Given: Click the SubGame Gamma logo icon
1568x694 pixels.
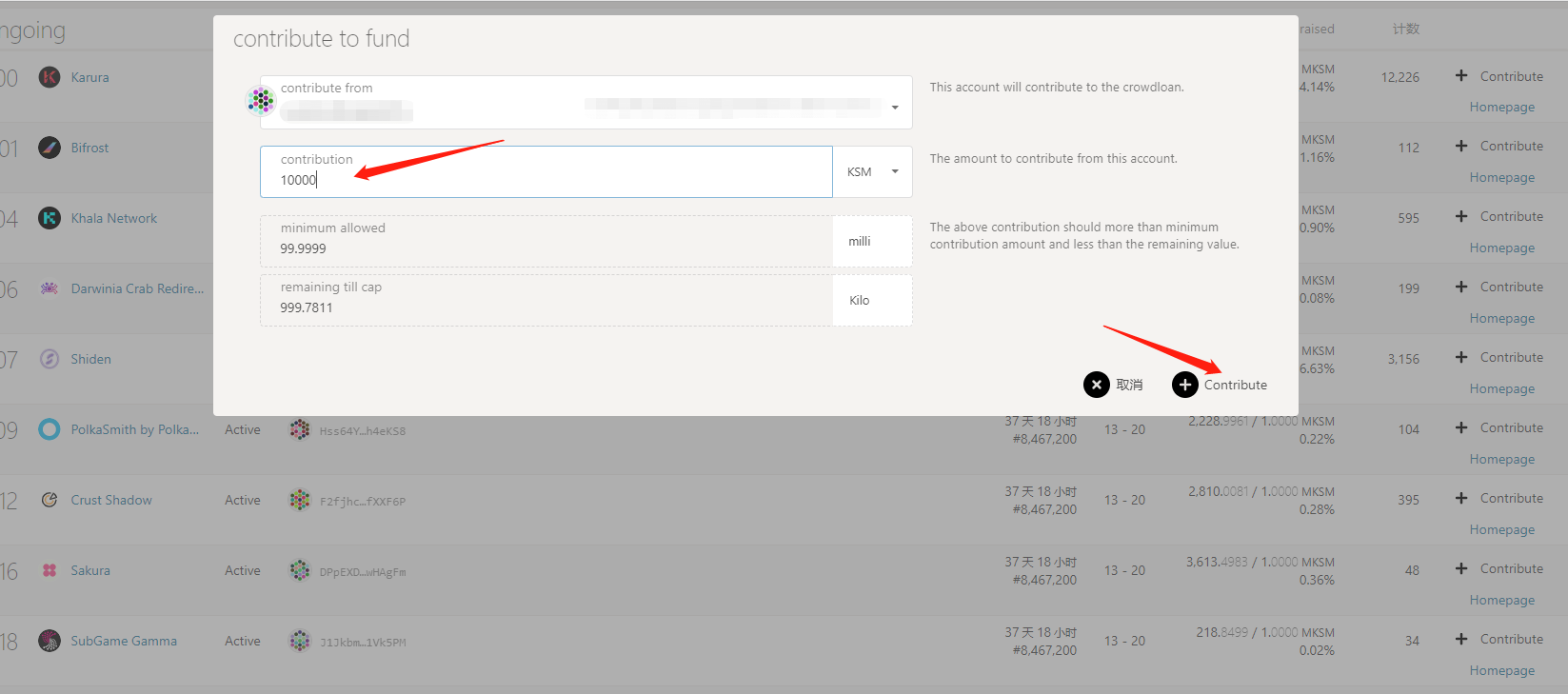Looking at the screenshot, I should click(x=50, y=641).
